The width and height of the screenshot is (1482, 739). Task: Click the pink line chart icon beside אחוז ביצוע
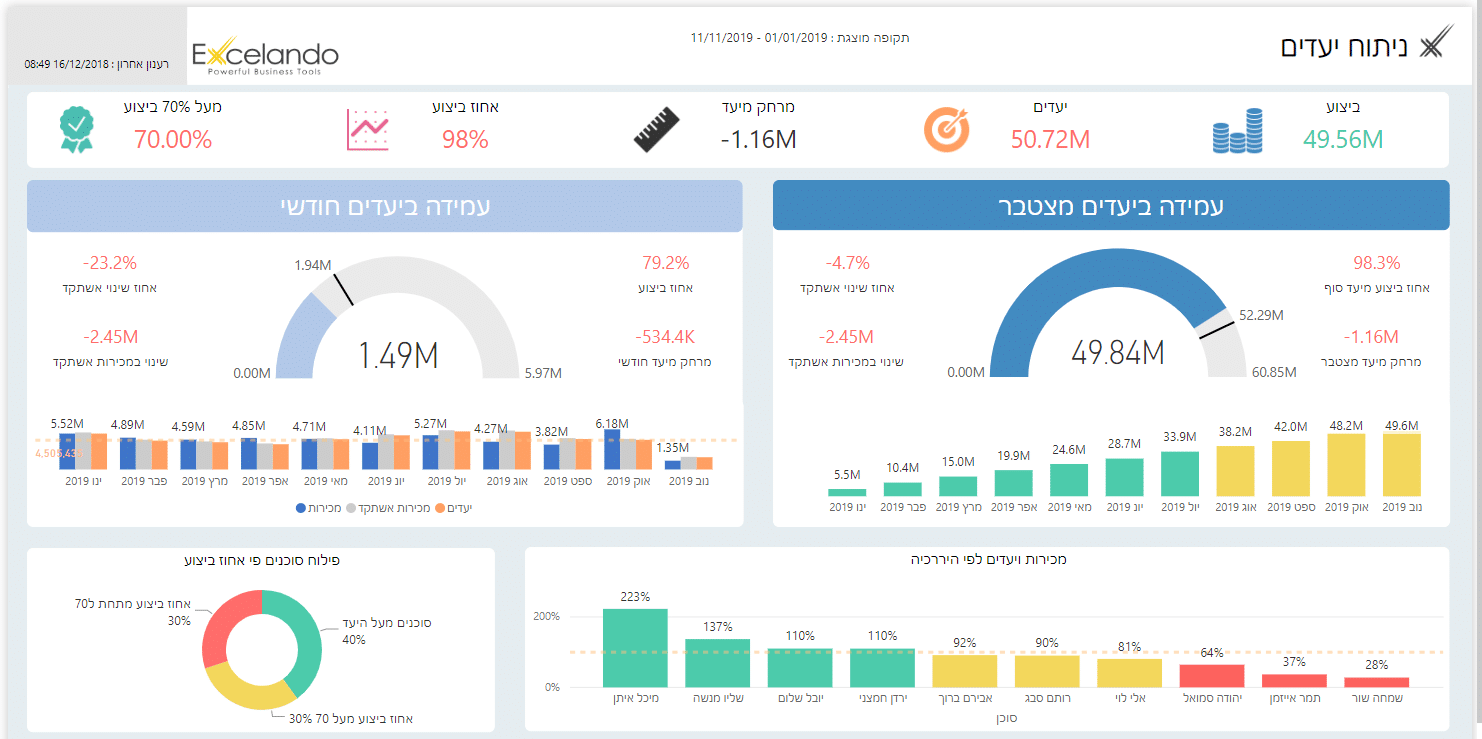coord(367,130)
